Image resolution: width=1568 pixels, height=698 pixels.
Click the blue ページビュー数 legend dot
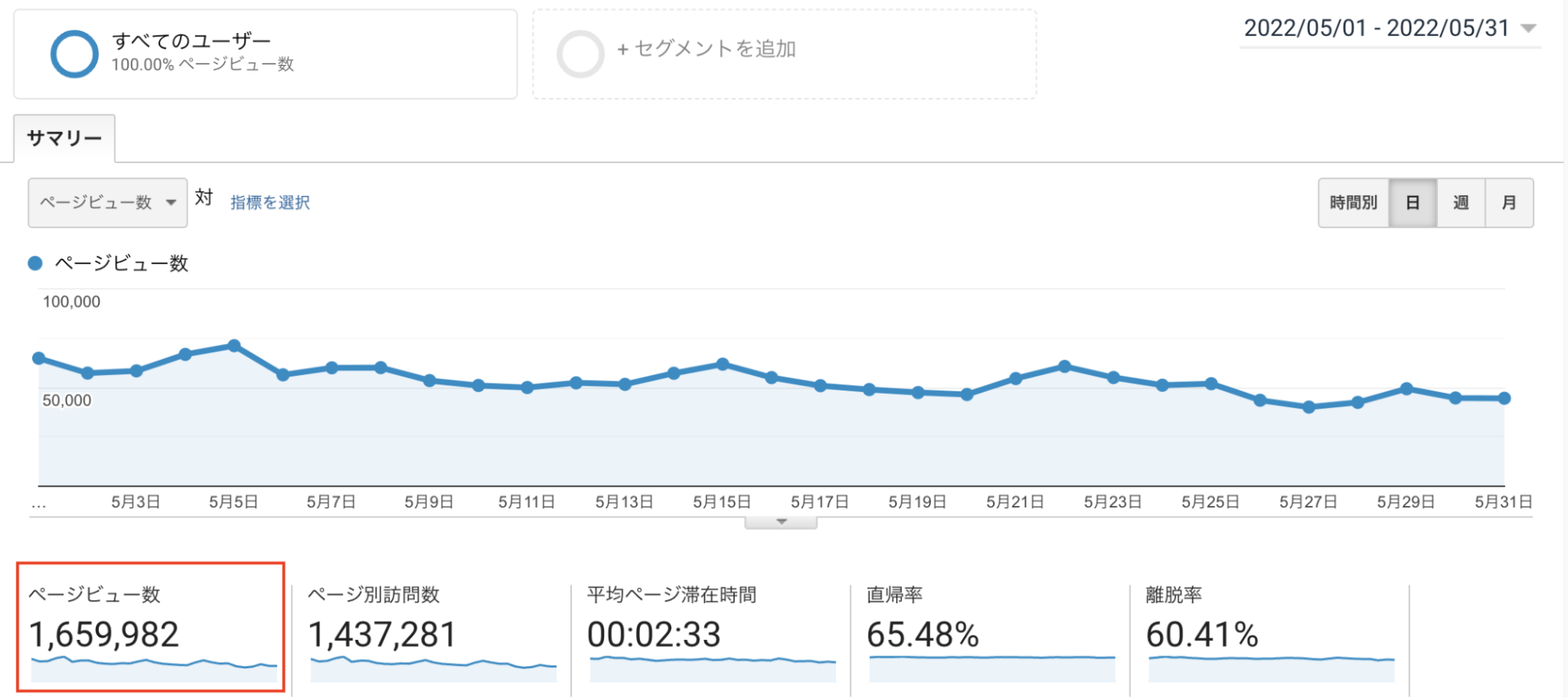[35, 264]
